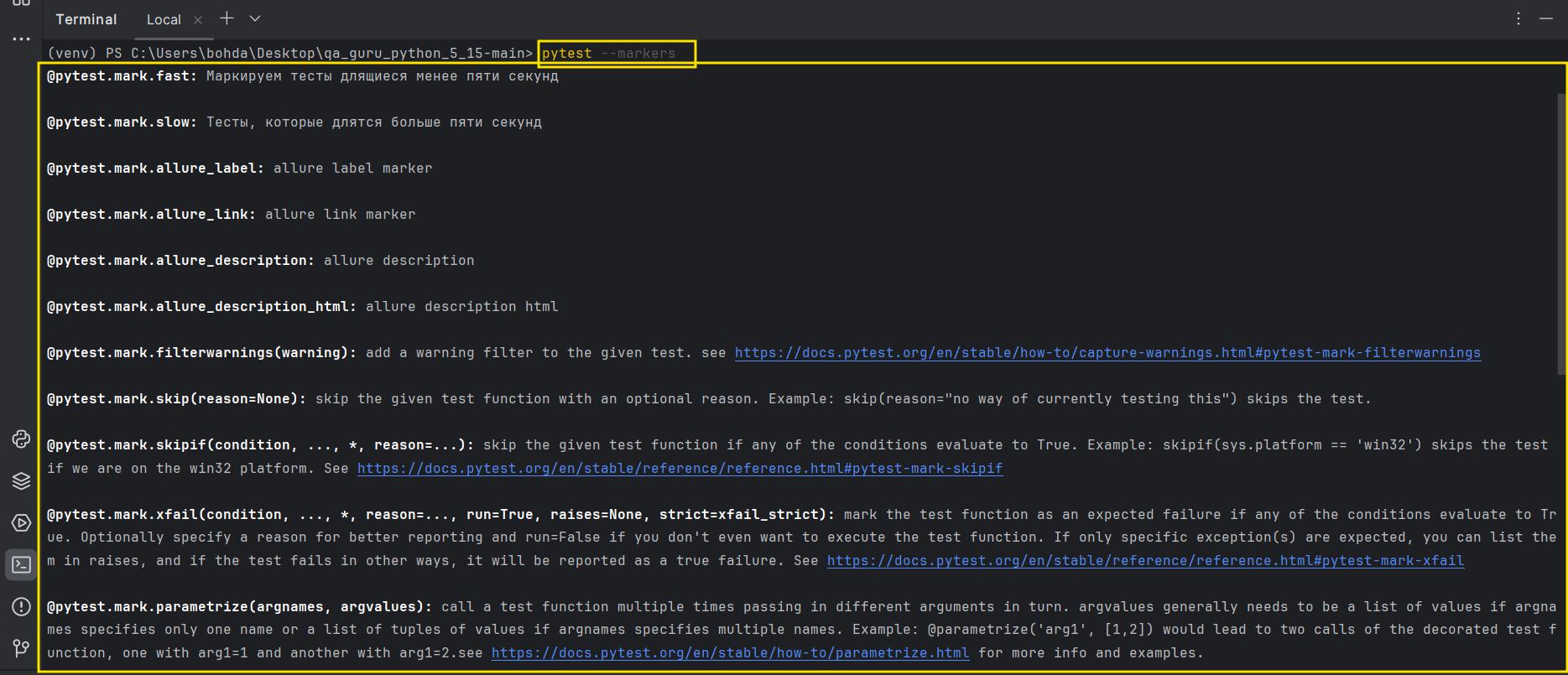Open the pytest-mark-xfail reference link
This screenshot has width=1568, height=675.
(x=1145, y=561)
